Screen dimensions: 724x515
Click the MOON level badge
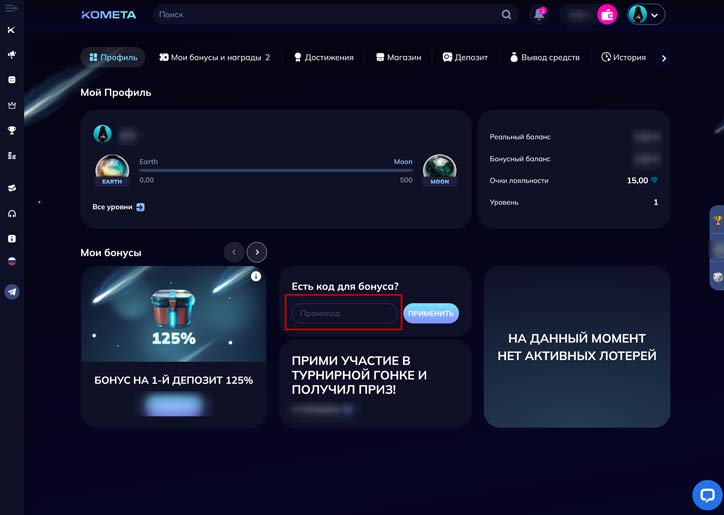(x=440, y=170)
